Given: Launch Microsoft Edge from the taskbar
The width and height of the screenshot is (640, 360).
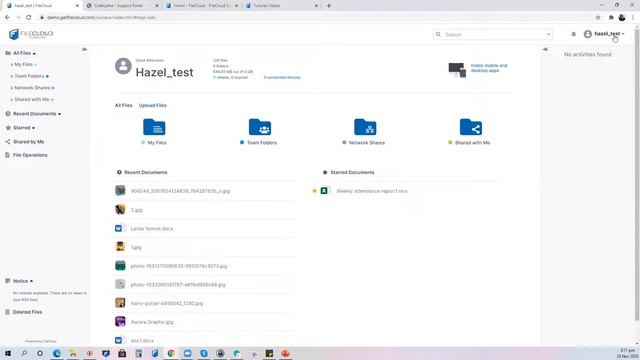Looking at the screenshot, I should click(x=57, y=353).
